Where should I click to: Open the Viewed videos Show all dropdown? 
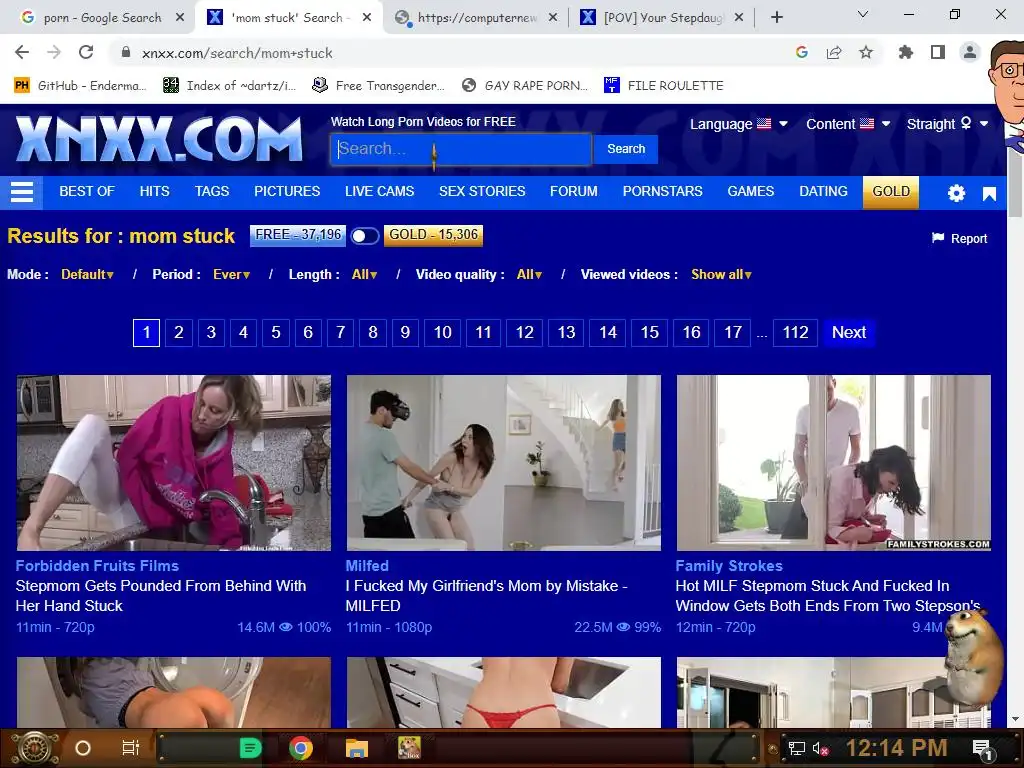click(x=721, y=274)
